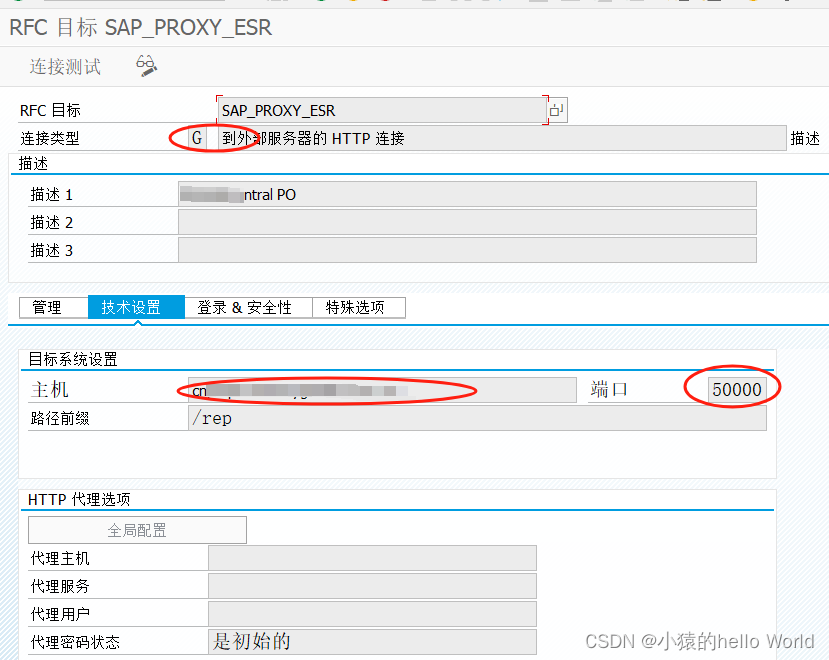Click the 连接测试 button
Viewport: 829px width, 660px height.
pyautogui.click(x=64, y=66)
